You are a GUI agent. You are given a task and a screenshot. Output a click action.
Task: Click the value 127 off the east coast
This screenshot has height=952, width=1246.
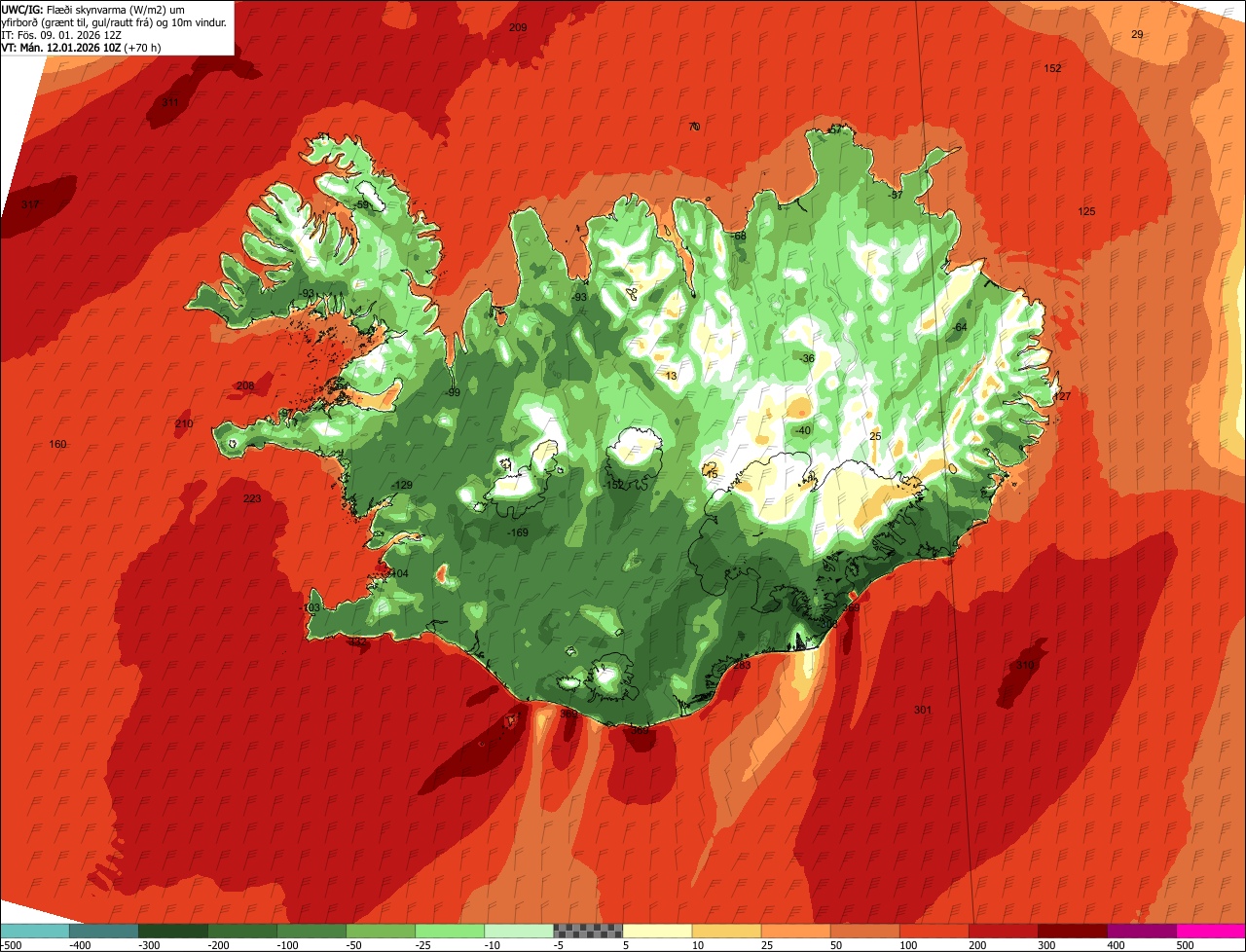point(1062,396)
